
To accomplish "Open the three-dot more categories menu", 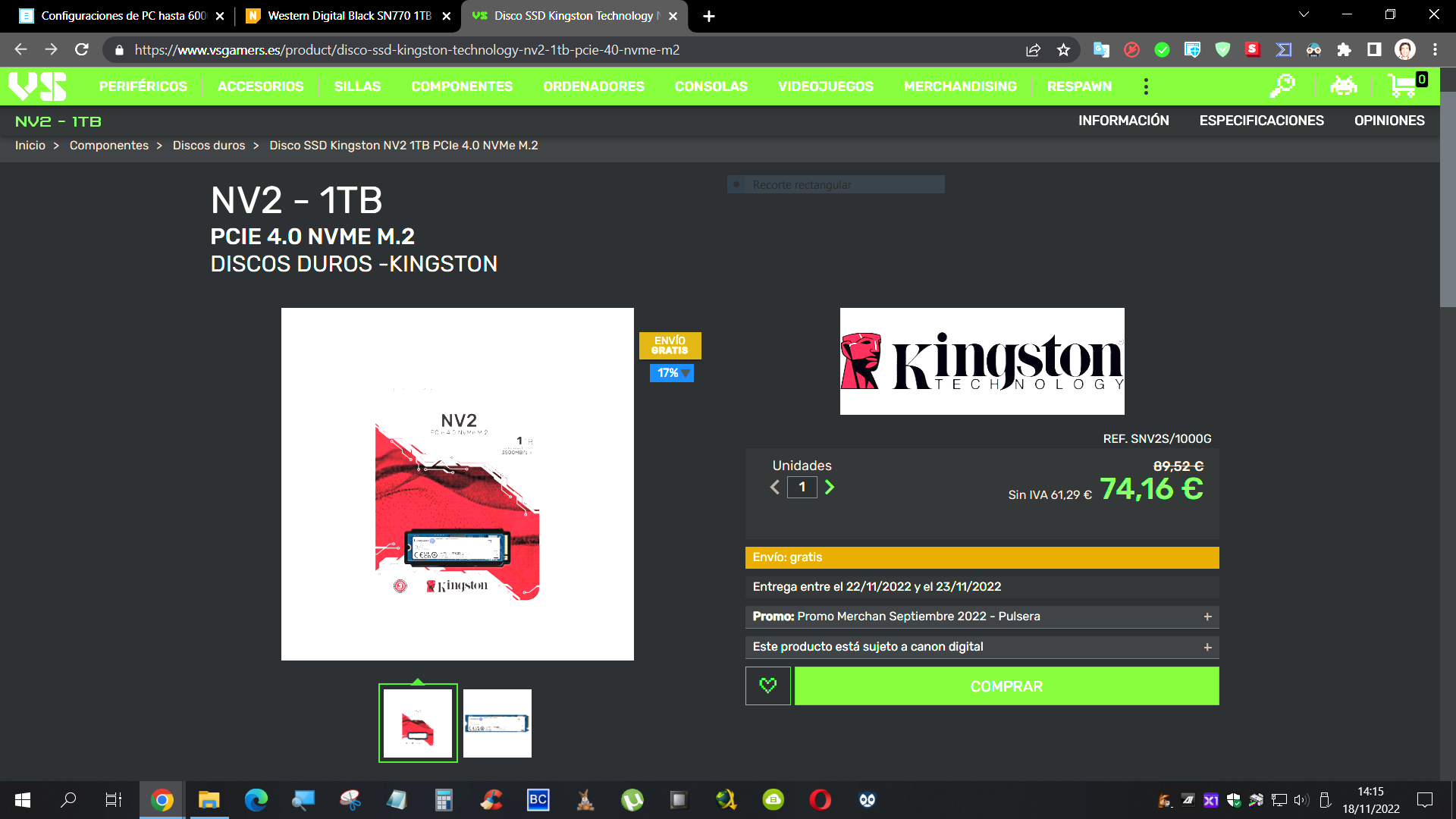I will (x=1146, y=86).
